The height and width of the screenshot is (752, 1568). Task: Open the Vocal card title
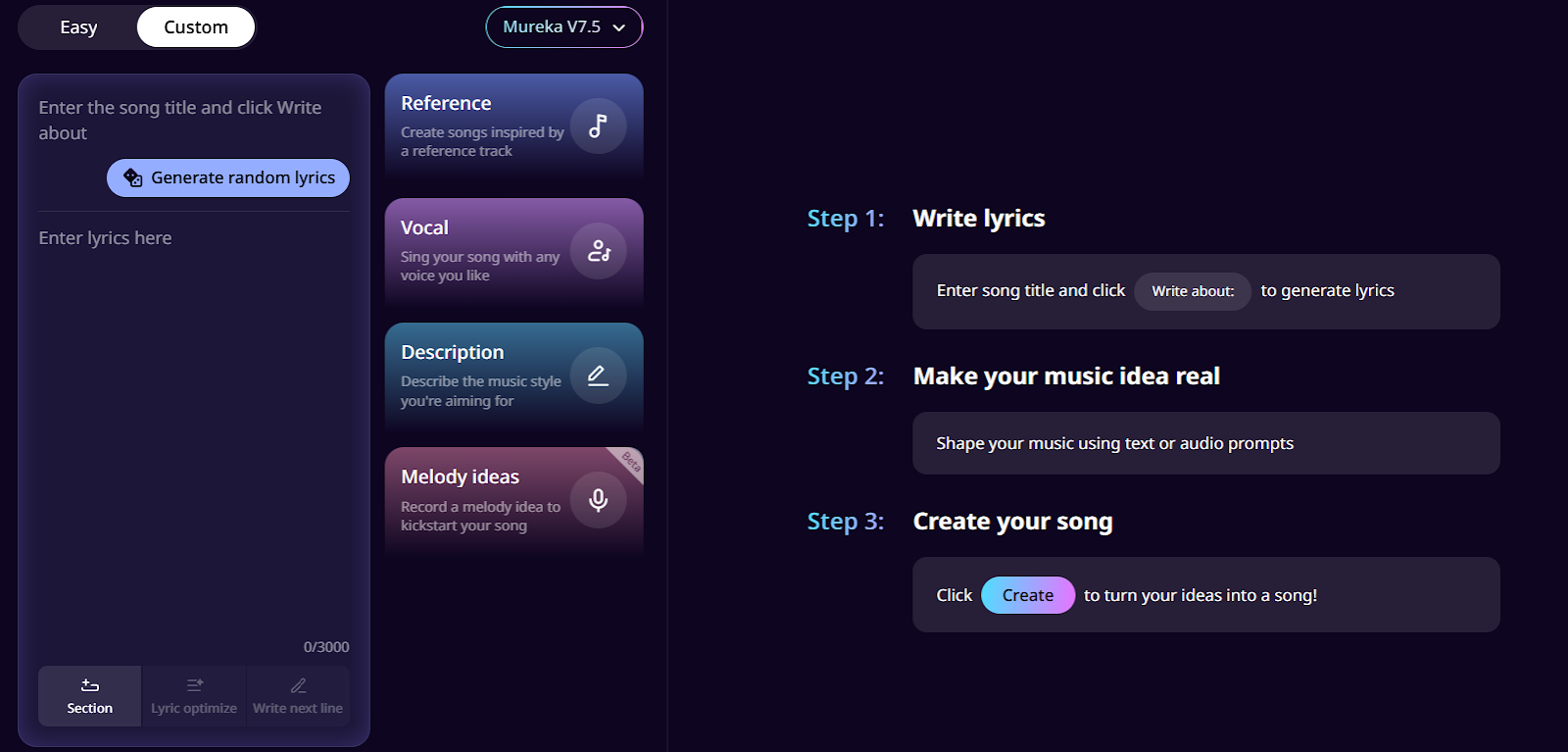424,227
